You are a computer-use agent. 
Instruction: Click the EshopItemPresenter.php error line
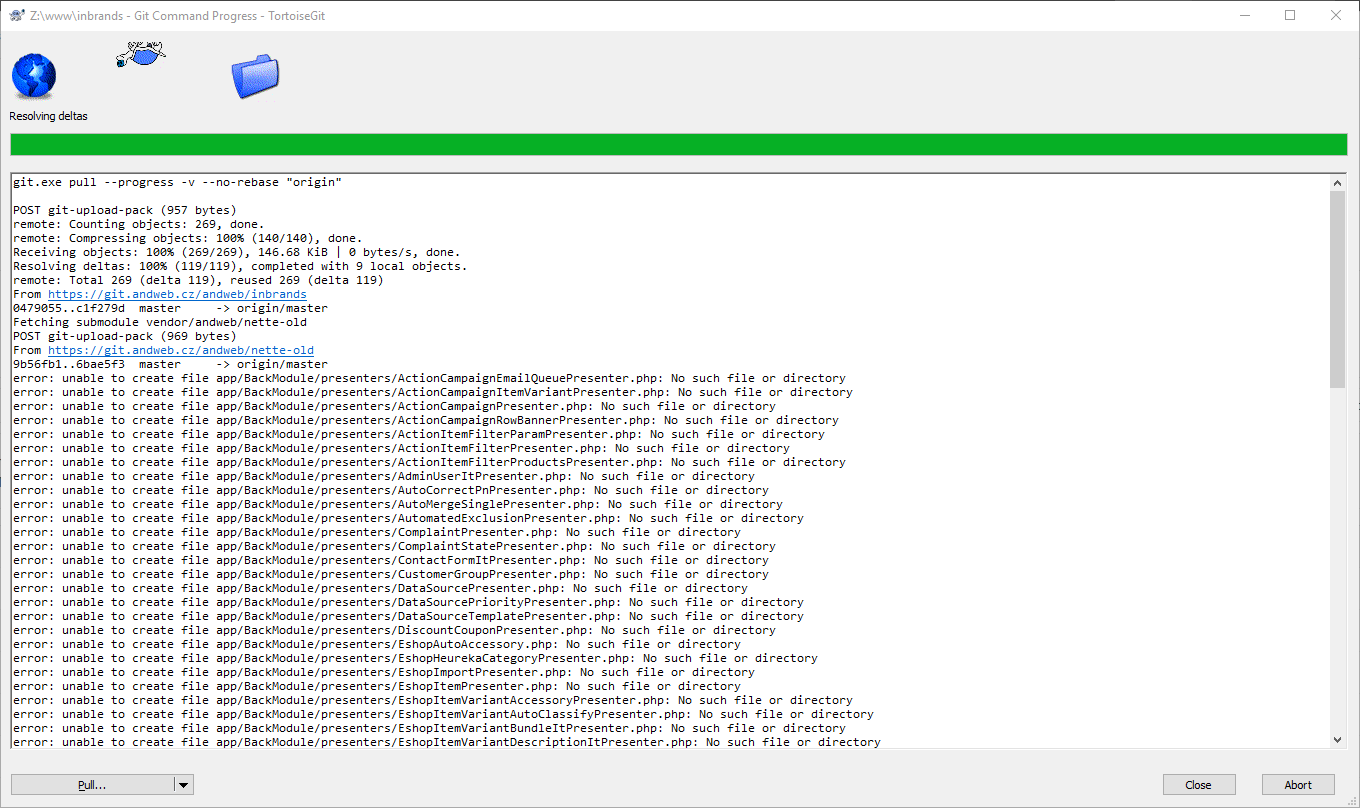377,687
